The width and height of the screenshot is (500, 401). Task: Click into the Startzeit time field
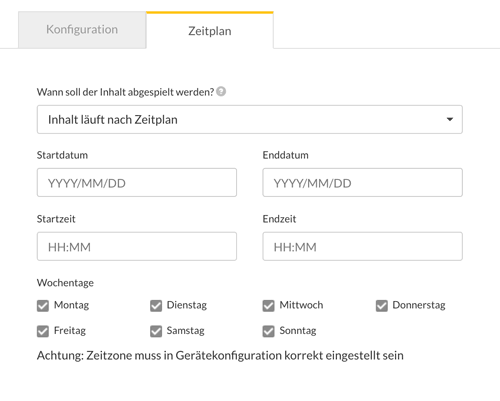tap(137, 246)
